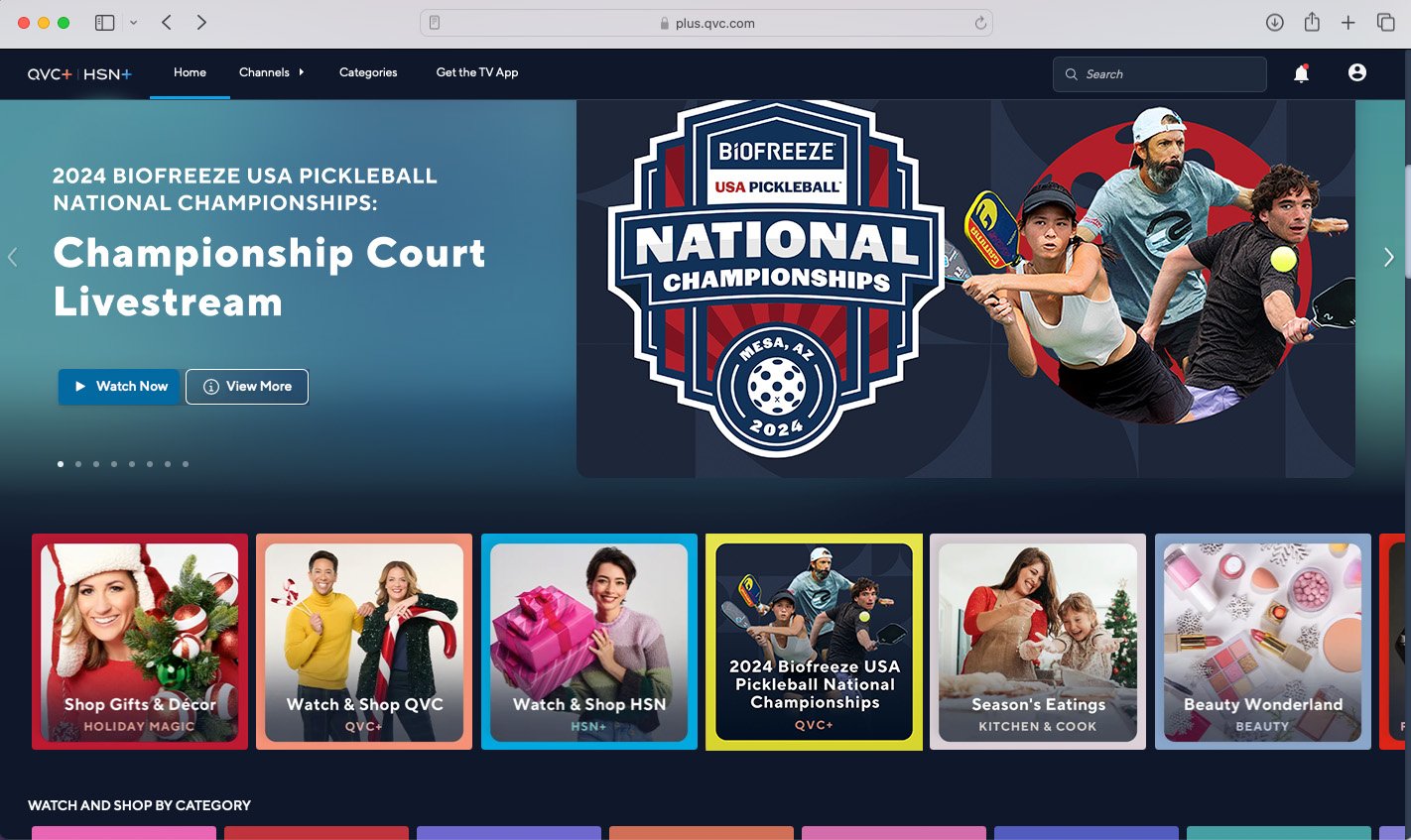The width and height of the screenshot is (1411, 840).
Task: Show the Safari tab overview
Action: (1386, 23)
